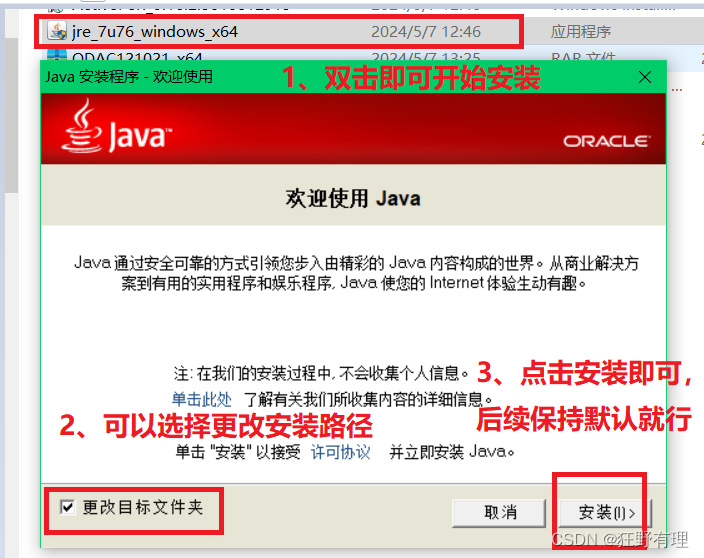Click the ORACLE logo in banner
The height and width of the screenshot is (558, 704).
point(606,141)
